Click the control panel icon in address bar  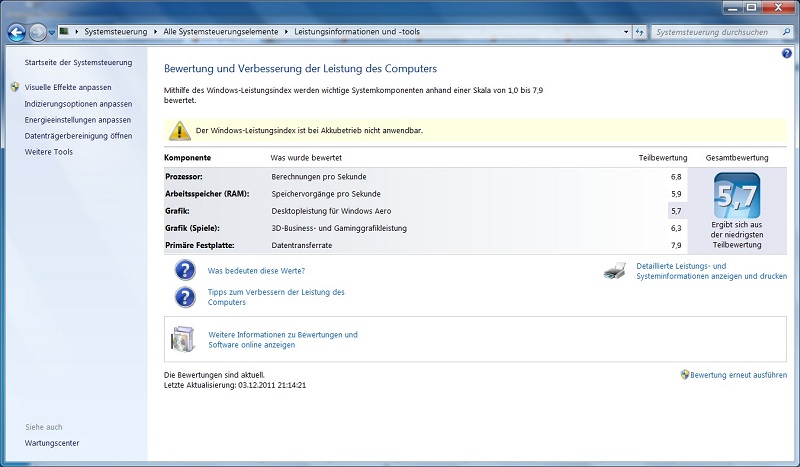(64, 31)
